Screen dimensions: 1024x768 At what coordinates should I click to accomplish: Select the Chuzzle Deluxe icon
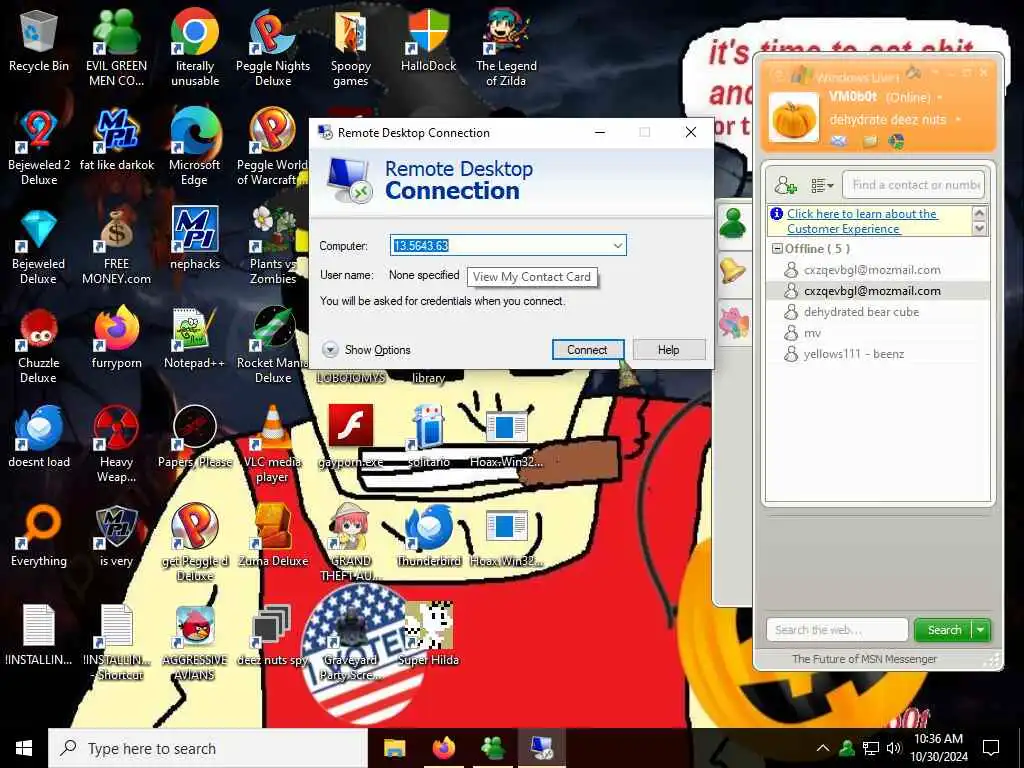(39, 347)
